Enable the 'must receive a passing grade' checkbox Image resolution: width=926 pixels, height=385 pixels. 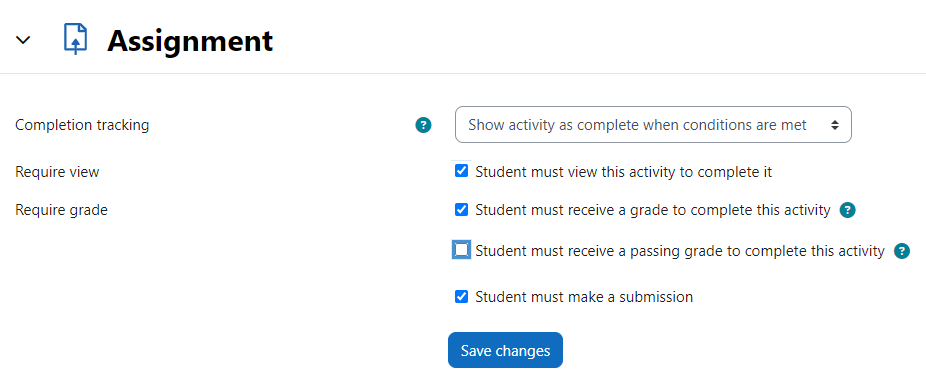pyautogui.click(x=462, y=250)
